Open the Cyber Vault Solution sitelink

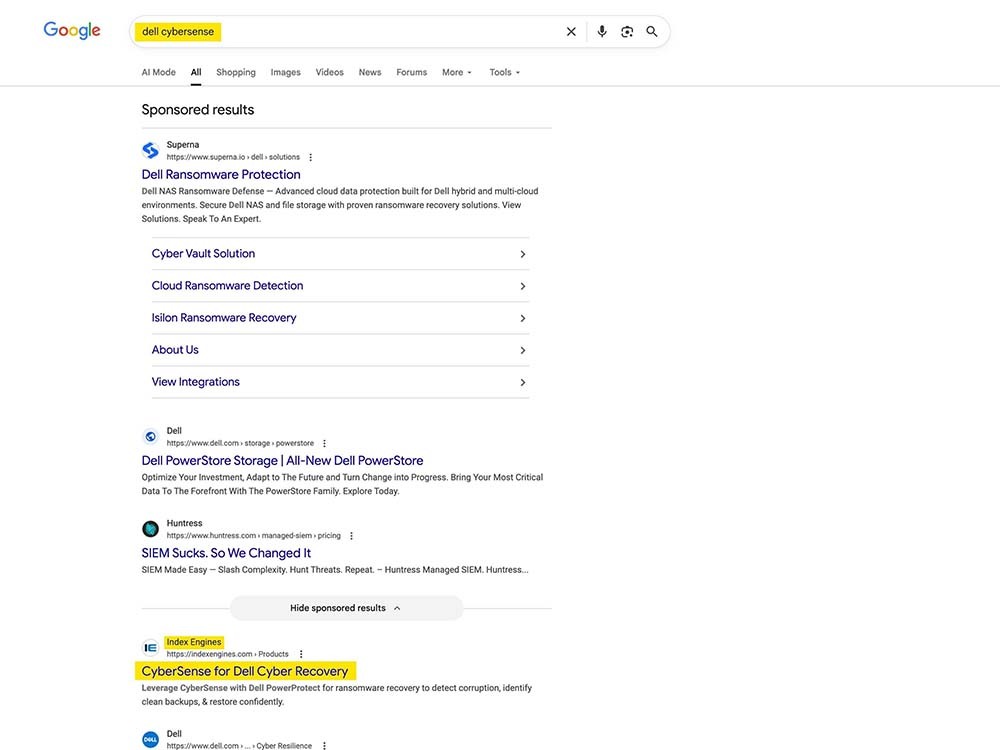pos(203,253)
